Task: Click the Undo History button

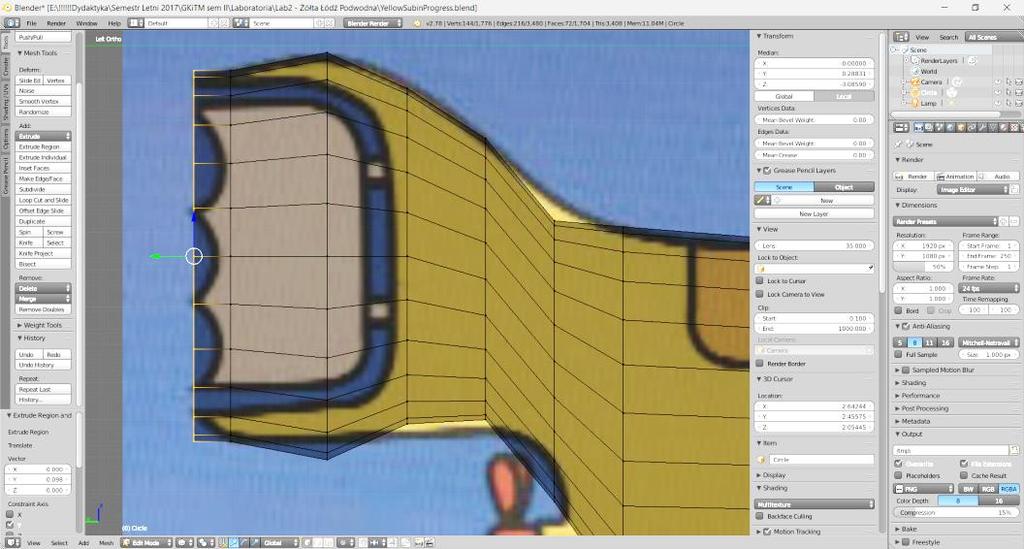Action: click(x=43, y=365)
